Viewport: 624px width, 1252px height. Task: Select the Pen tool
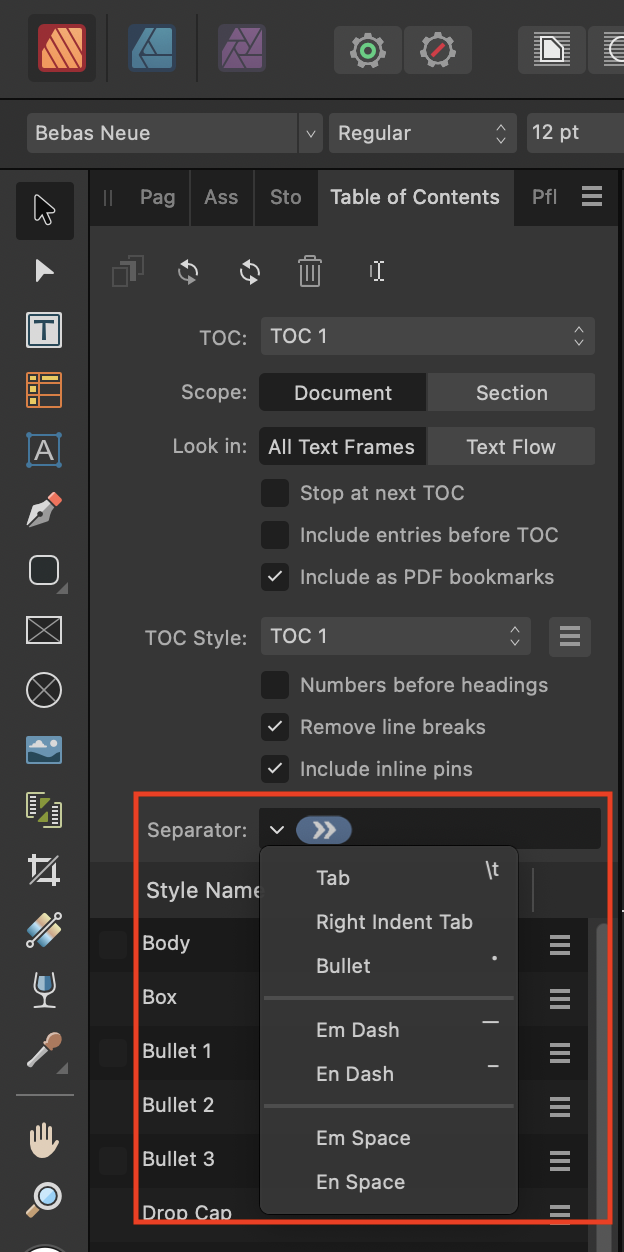(x=43, y=511)
